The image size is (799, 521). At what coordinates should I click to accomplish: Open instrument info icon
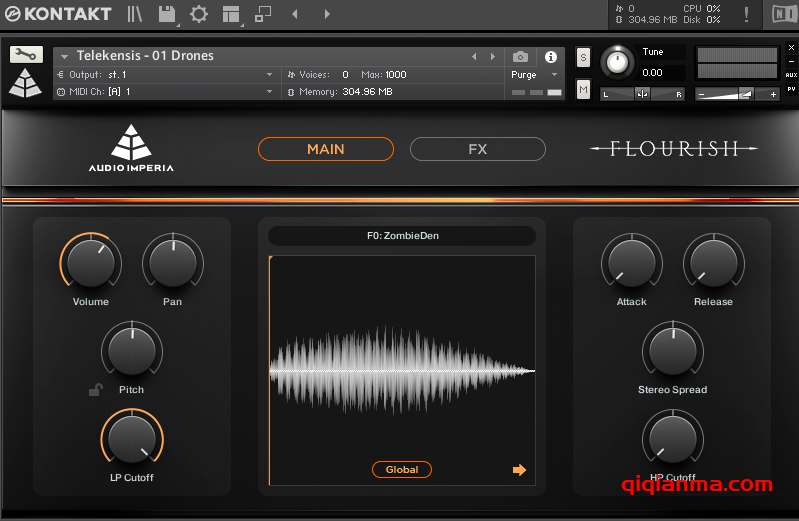click(550, 57)
